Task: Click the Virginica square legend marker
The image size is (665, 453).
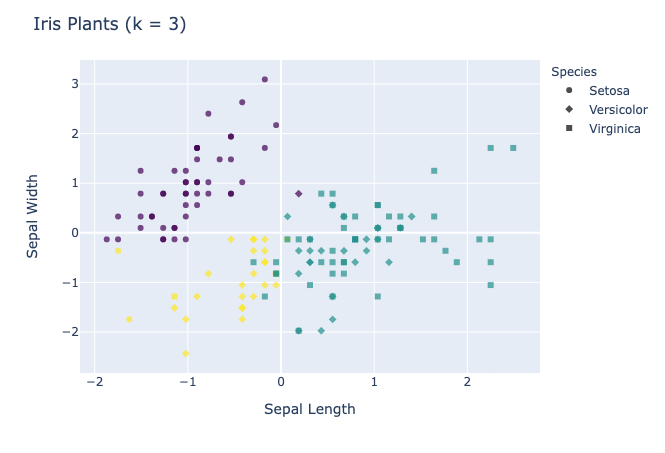Action: pos(569,128)
